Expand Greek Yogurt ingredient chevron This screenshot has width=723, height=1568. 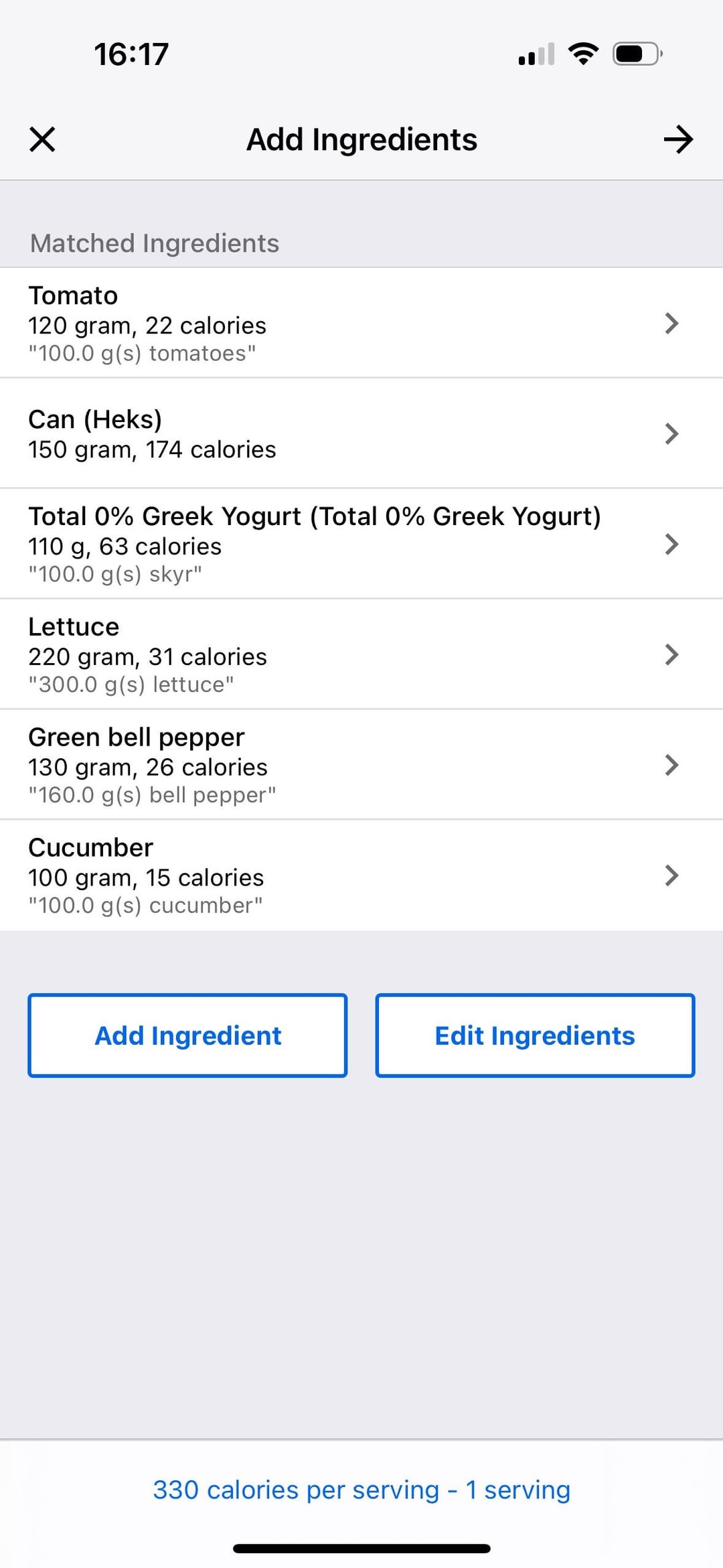[671, 544]
